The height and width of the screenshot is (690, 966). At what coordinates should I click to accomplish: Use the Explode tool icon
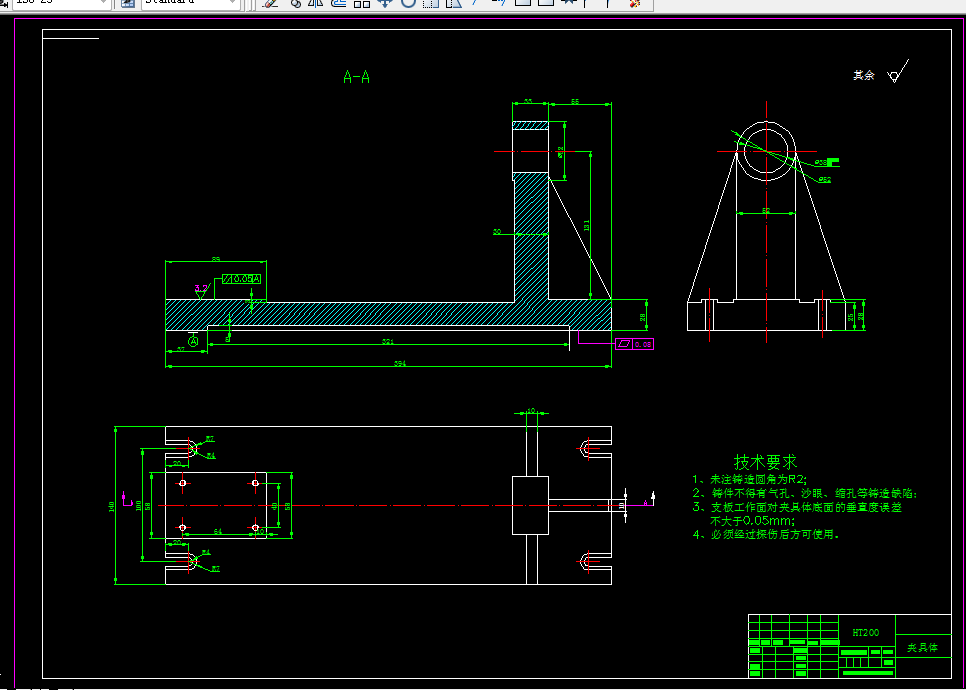coord(634,3)
